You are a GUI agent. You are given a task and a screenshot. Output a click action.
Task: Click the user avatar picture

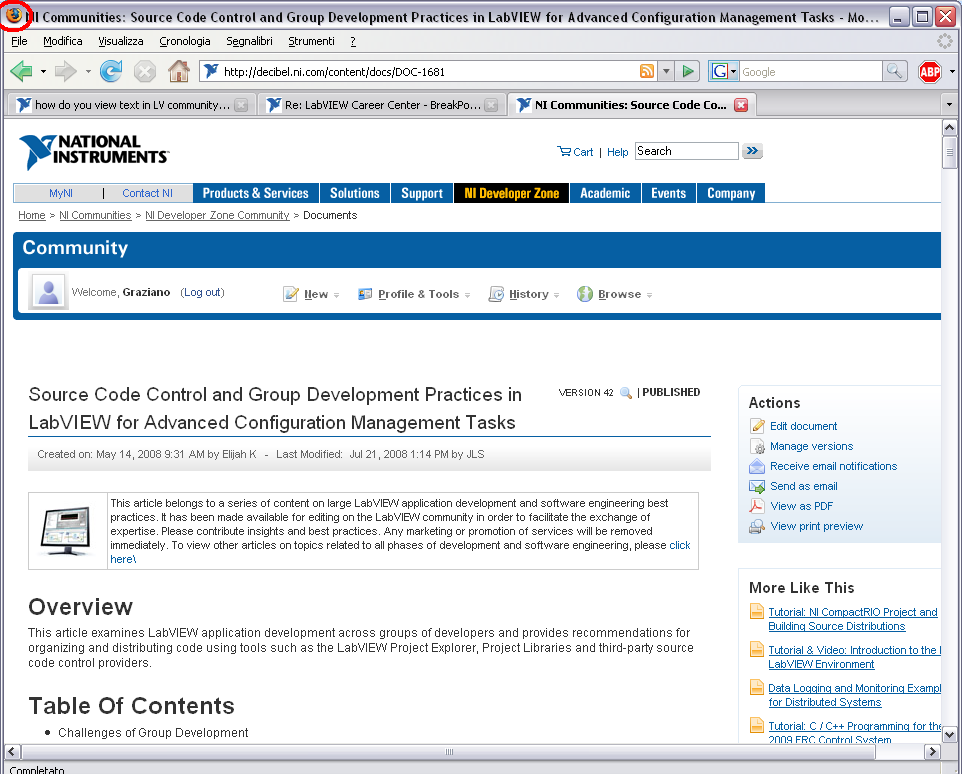click(48, 292)
